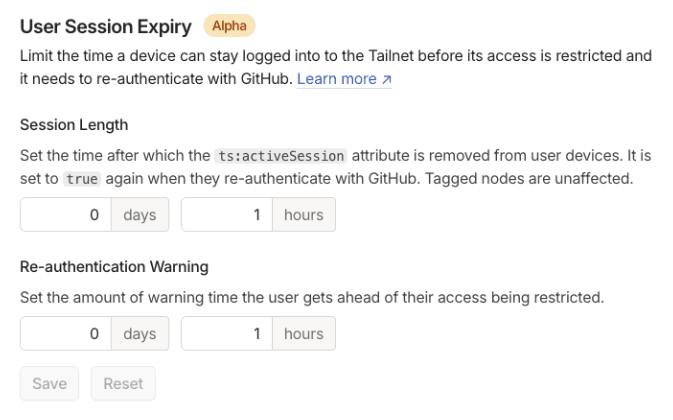Focus the Session Length days field
The image size is (673, 420).
65,215
